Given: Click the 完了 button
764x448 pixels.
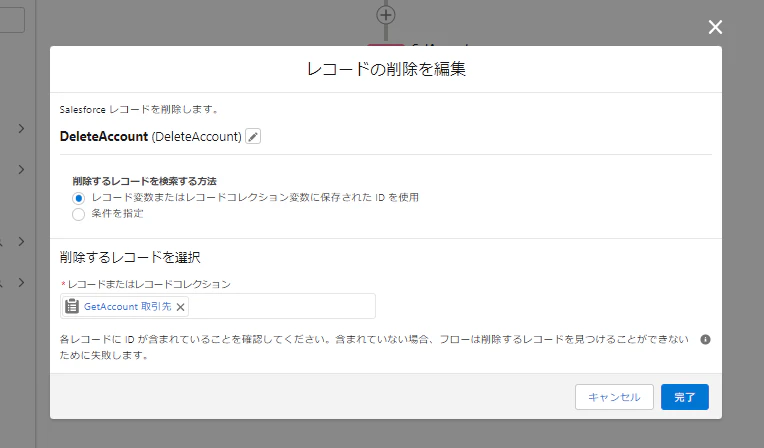Looking at the screenshot, I should (685, 397).
